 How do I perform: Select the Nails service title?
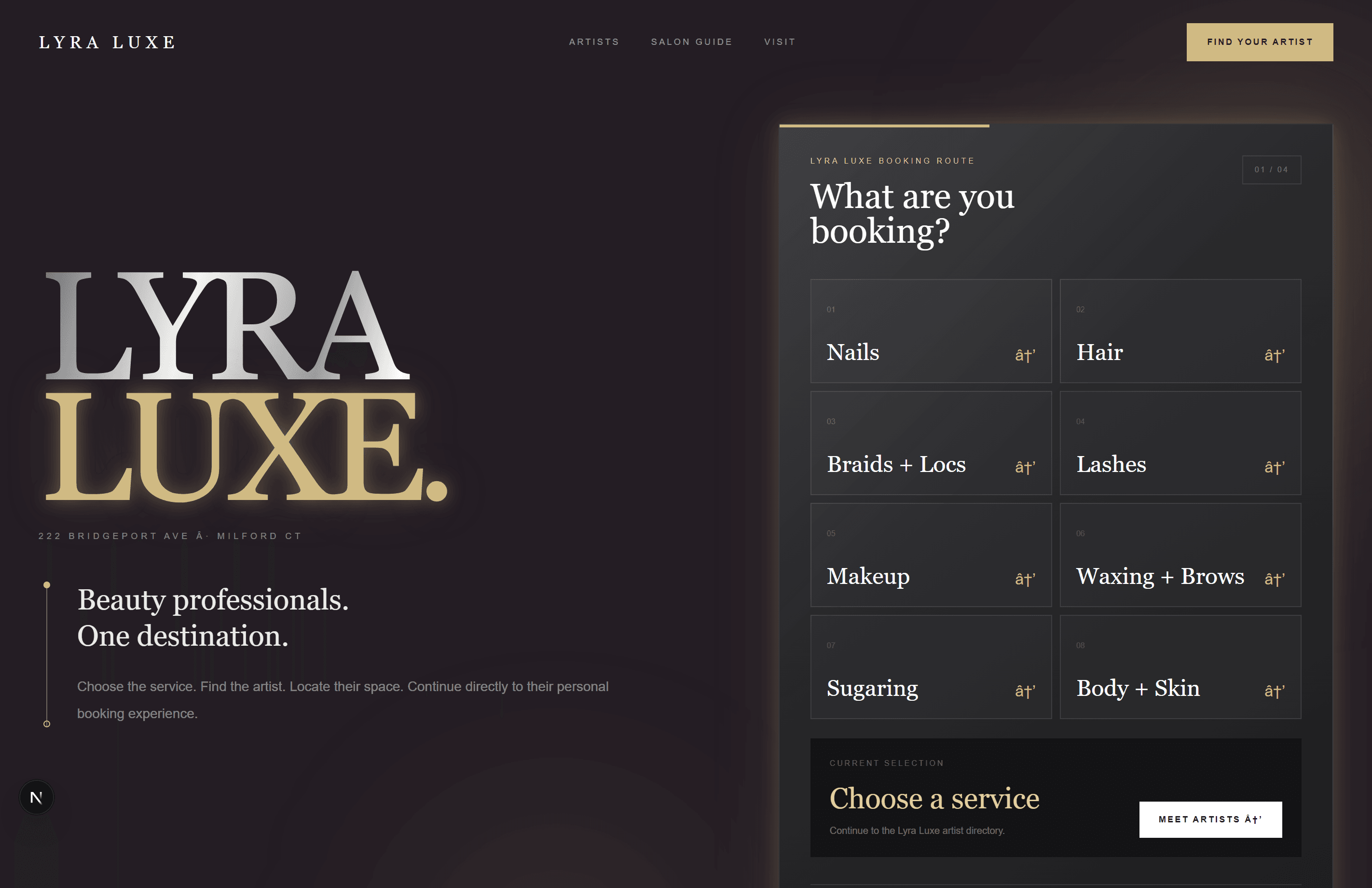[853, 352]
